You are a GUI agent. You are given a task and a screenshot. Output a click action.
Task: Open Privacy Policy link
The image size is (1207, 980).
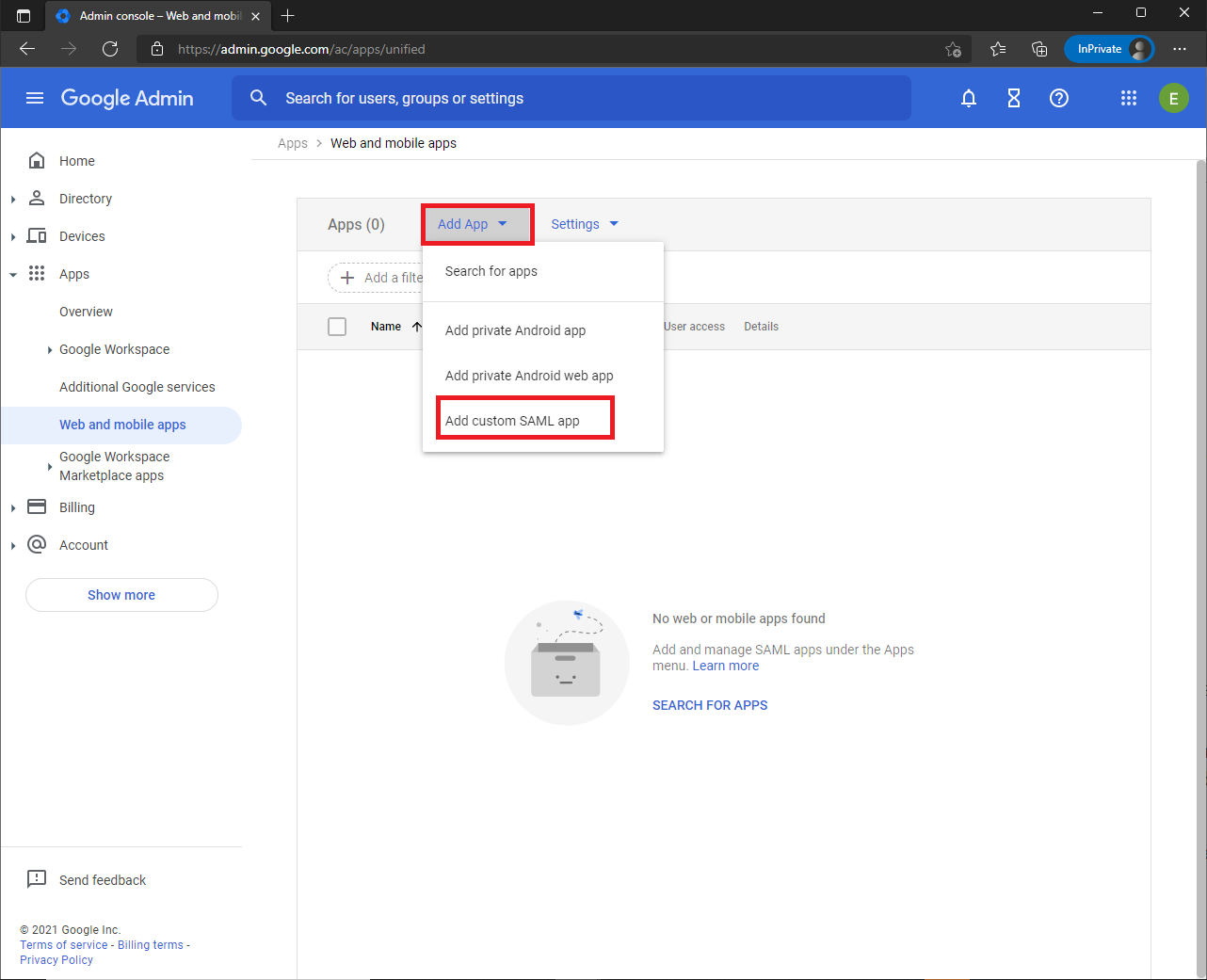pos(56,960)
